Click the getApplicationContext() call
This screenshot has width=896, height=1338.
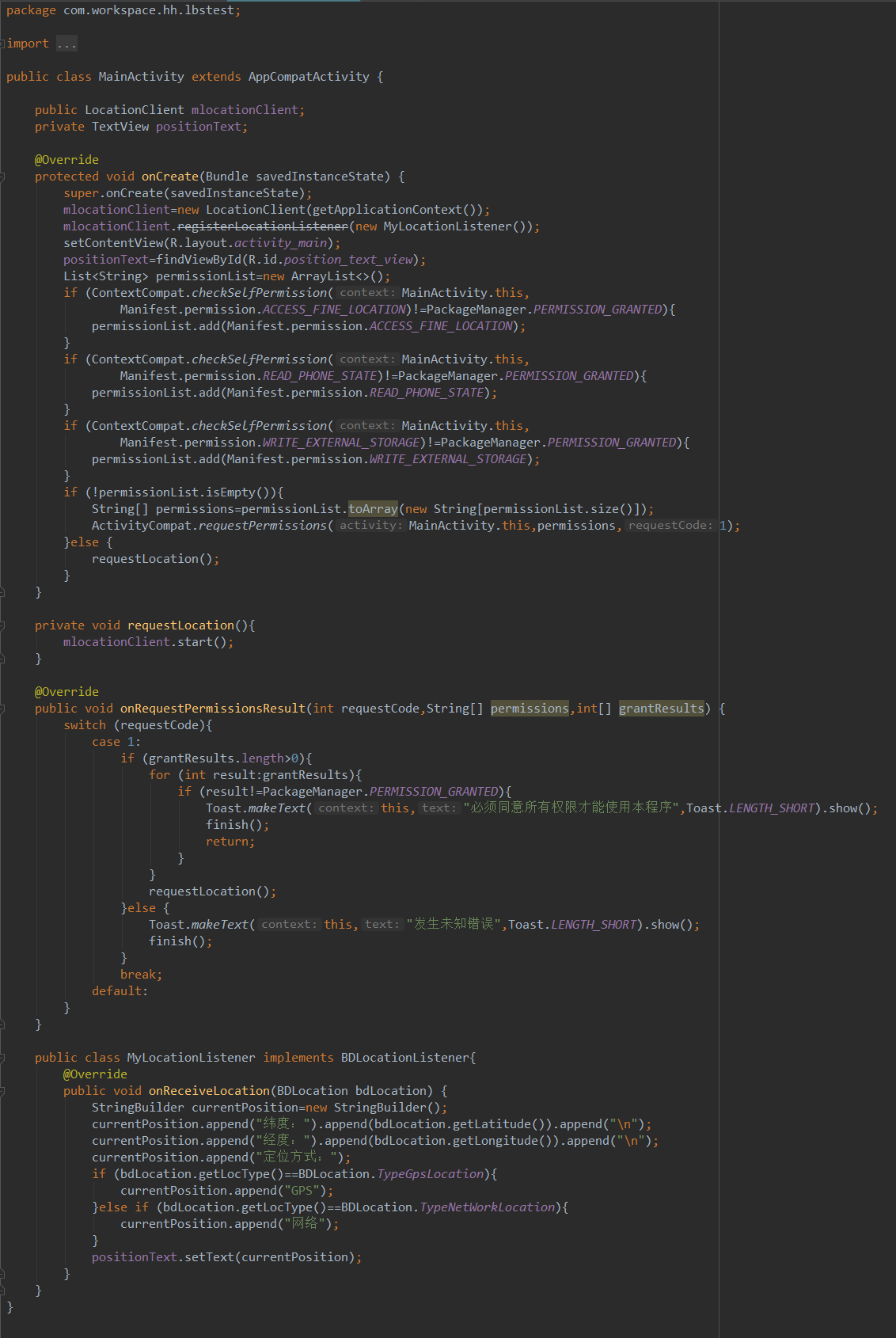click(394, 210)
